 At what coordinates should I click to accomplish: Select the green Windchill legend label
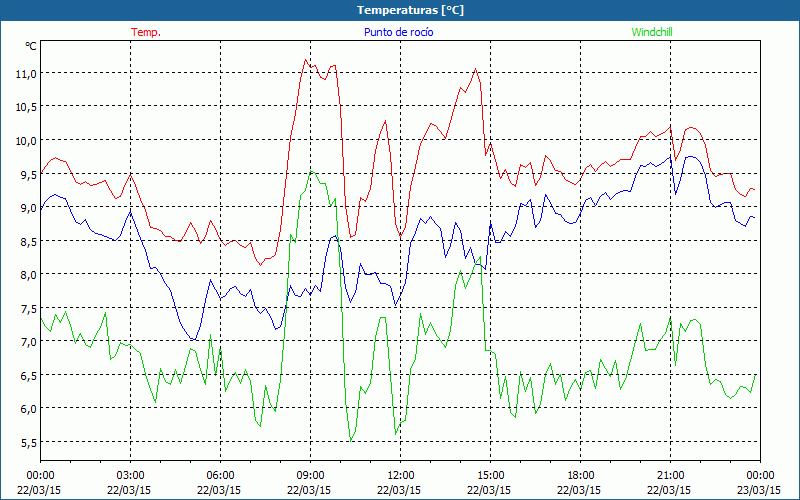click(652, 32)
